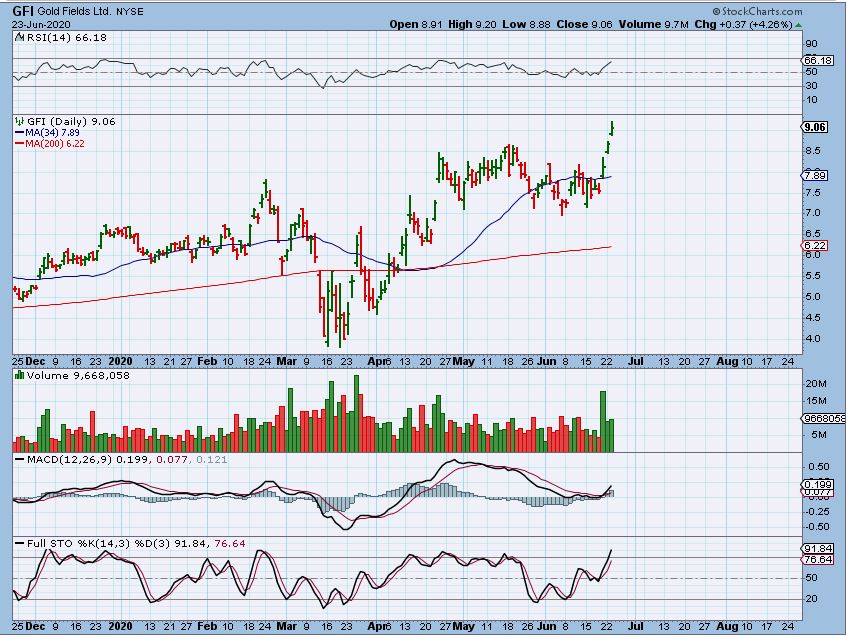Click the Volume 9.7M header value
The width and height of the screenshot is (847, 637).
point(654,24)
